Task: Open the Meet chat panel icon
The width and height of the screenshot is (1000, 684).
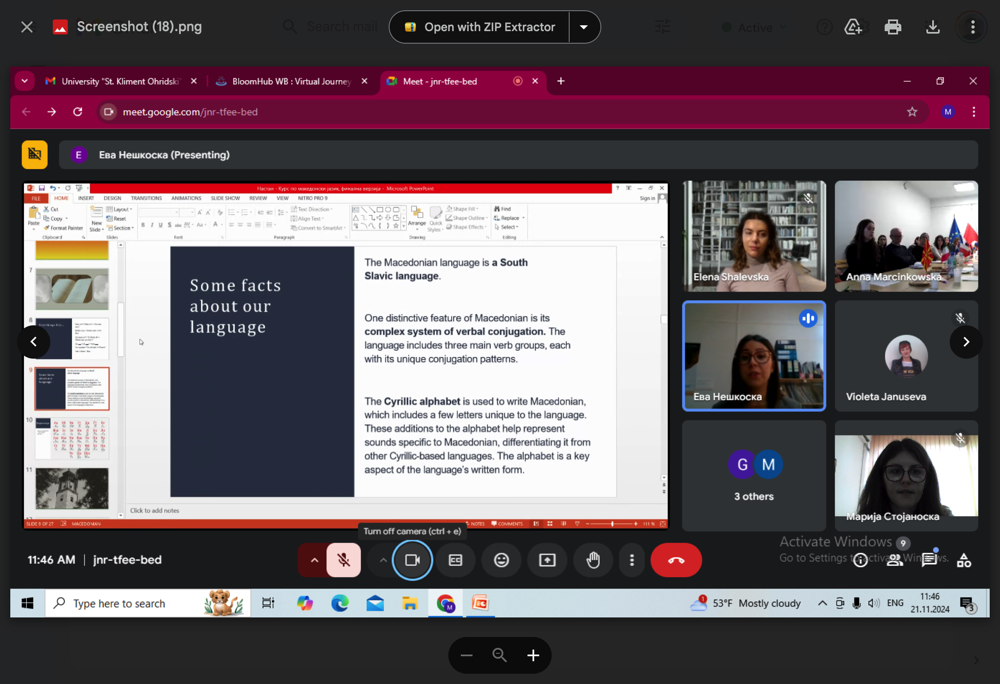Action: pyautogui.click(x=929, y=560)
